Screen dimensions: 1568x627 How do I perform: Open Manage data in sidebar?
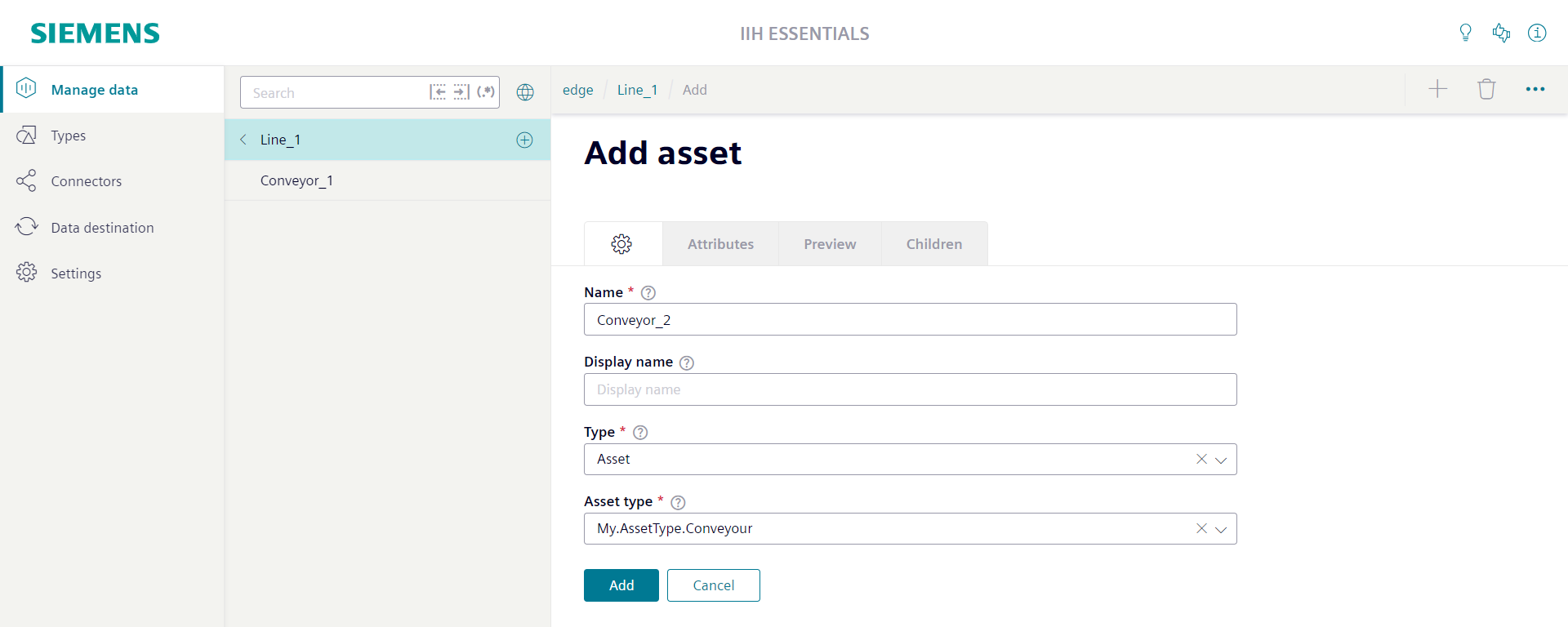click(113, 89)
